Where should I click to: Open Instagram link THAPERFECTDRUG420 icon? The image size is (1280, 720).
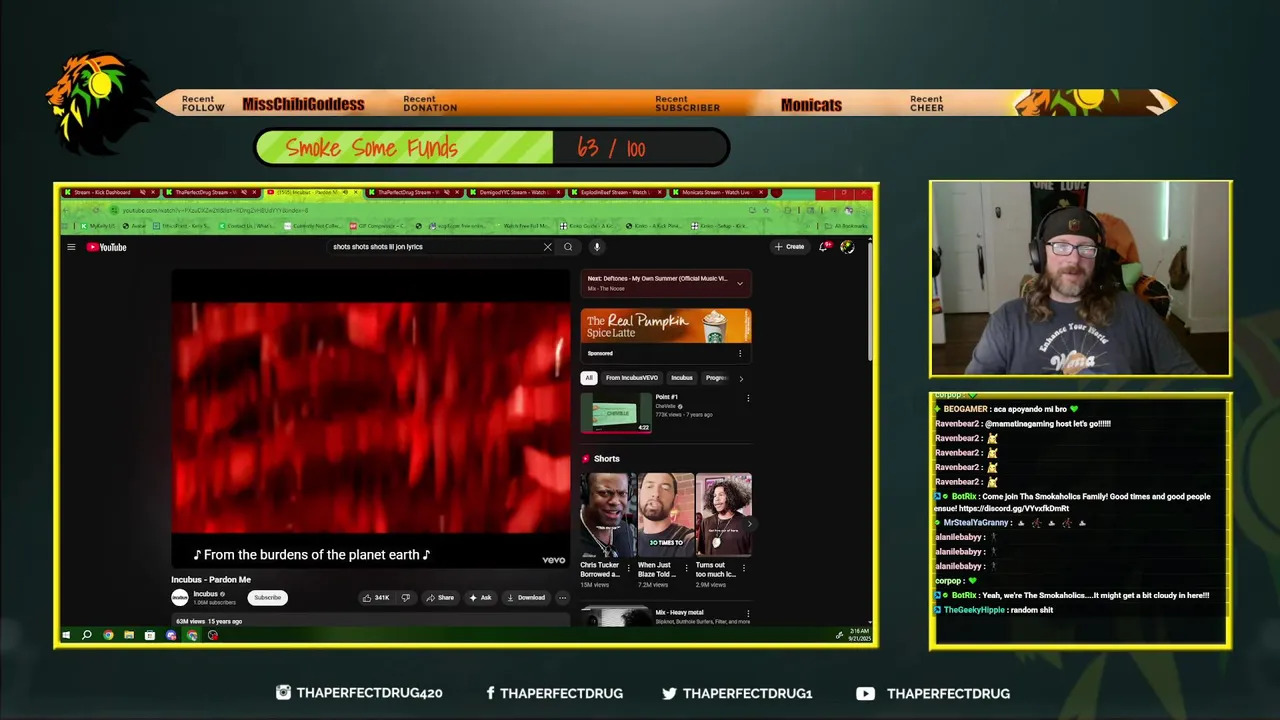pos(283,692)
